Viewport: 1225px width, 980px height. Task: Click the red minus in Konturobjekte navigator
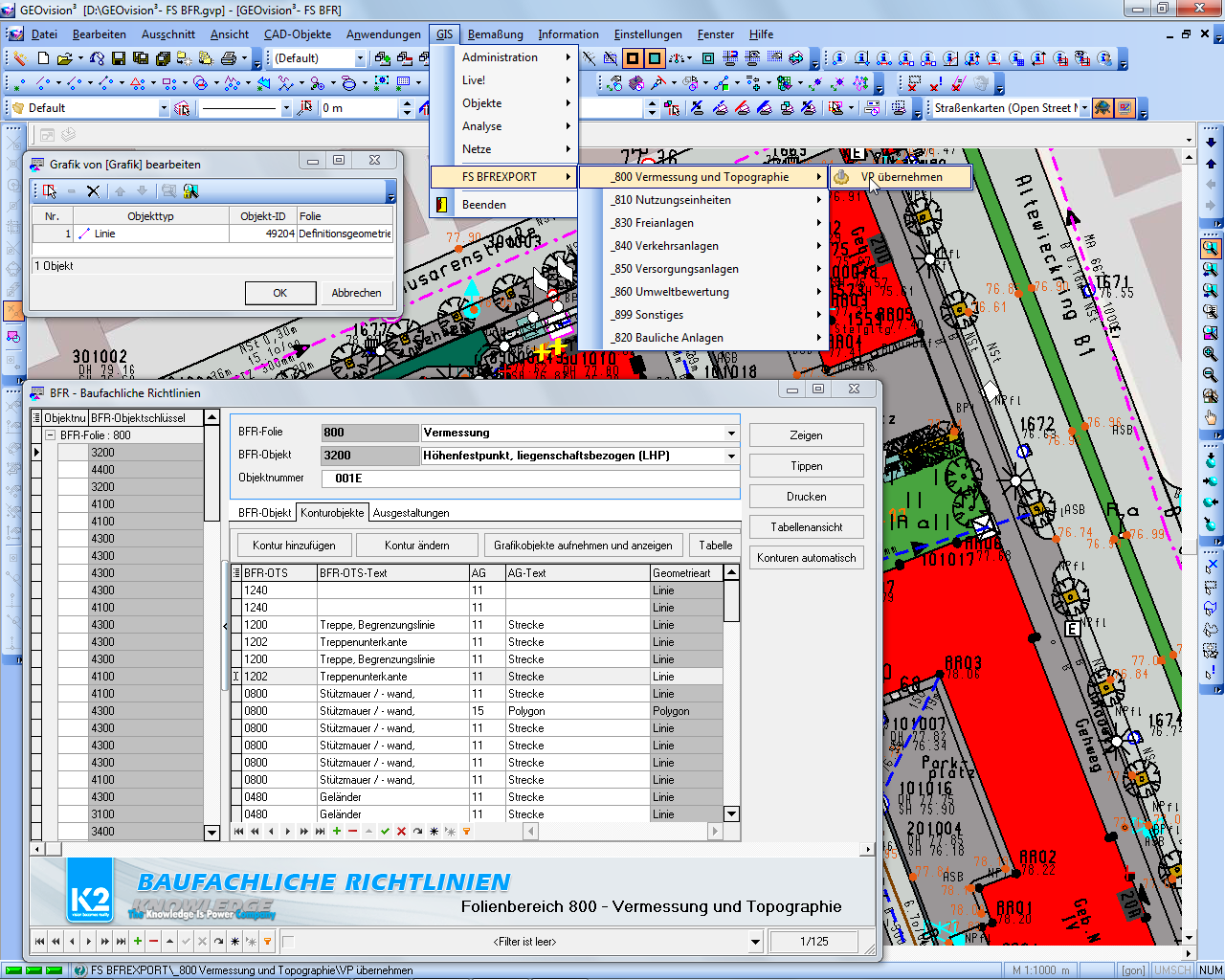click(353, 832)
